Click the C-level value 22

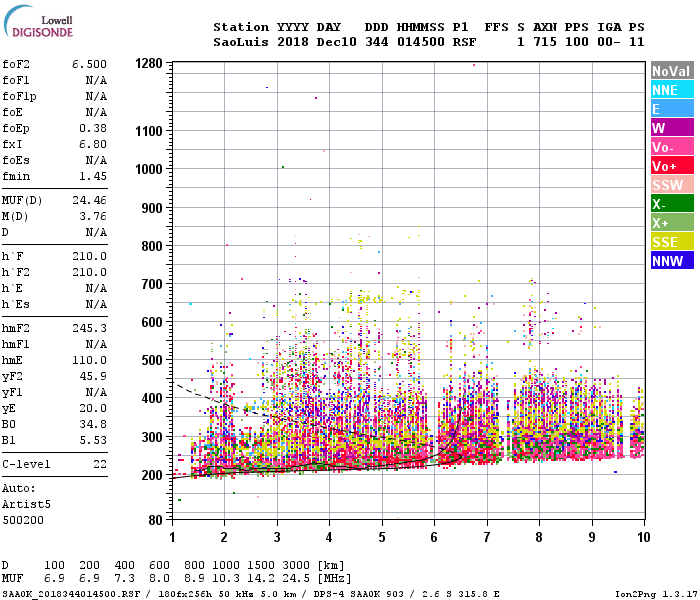pos(100,465)
